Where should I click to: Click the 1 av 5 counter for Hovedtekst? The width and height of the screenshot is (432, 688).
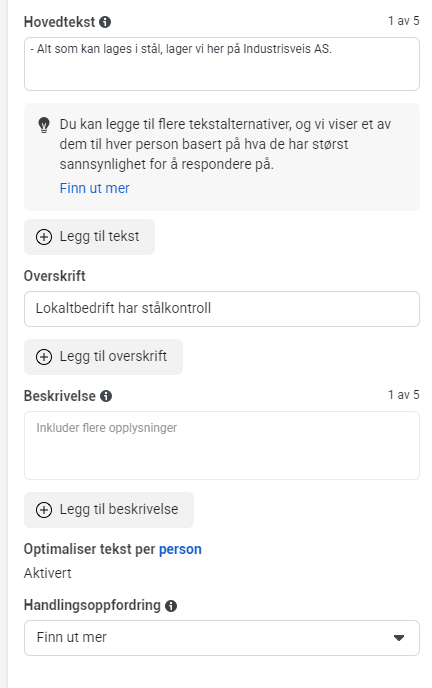click(x=403, y=21)
